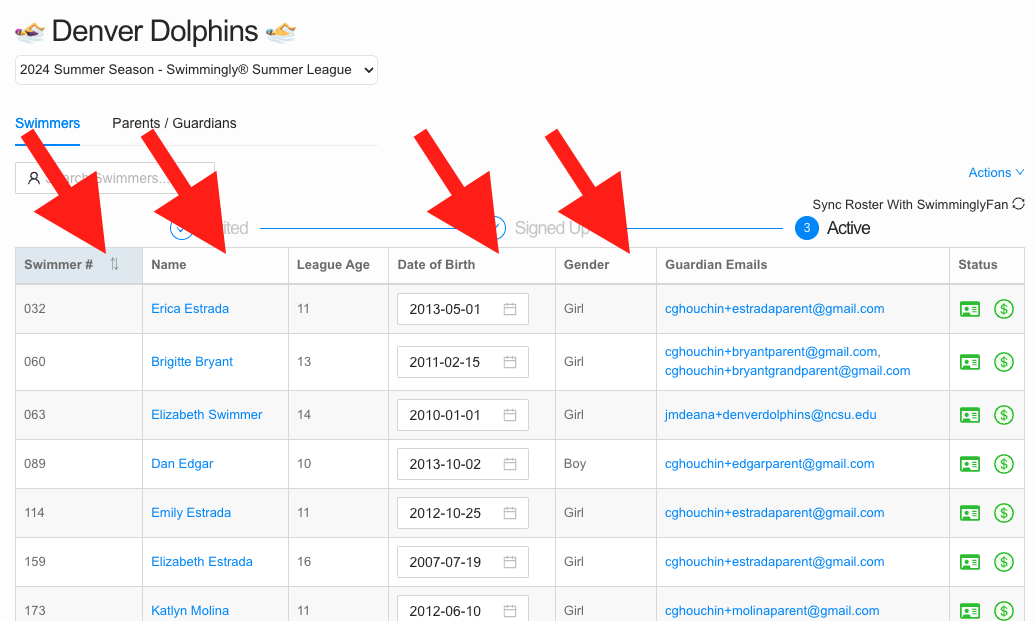Select swimmer number 089 cell
Image resolution: width=1035 pixels, height=621 pixels.
coord(79,464)
